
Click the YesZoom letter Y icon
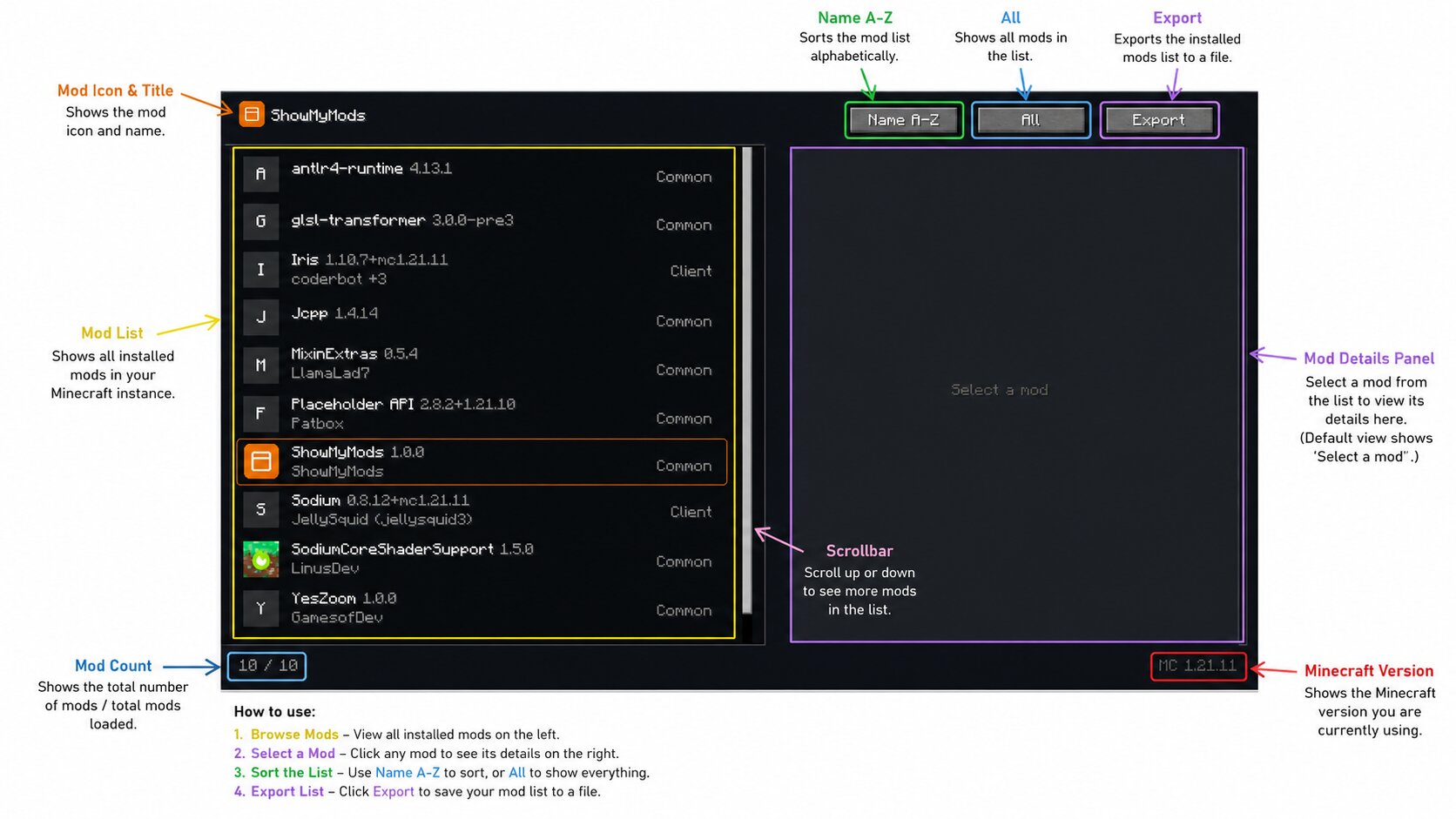click(260, 608)
